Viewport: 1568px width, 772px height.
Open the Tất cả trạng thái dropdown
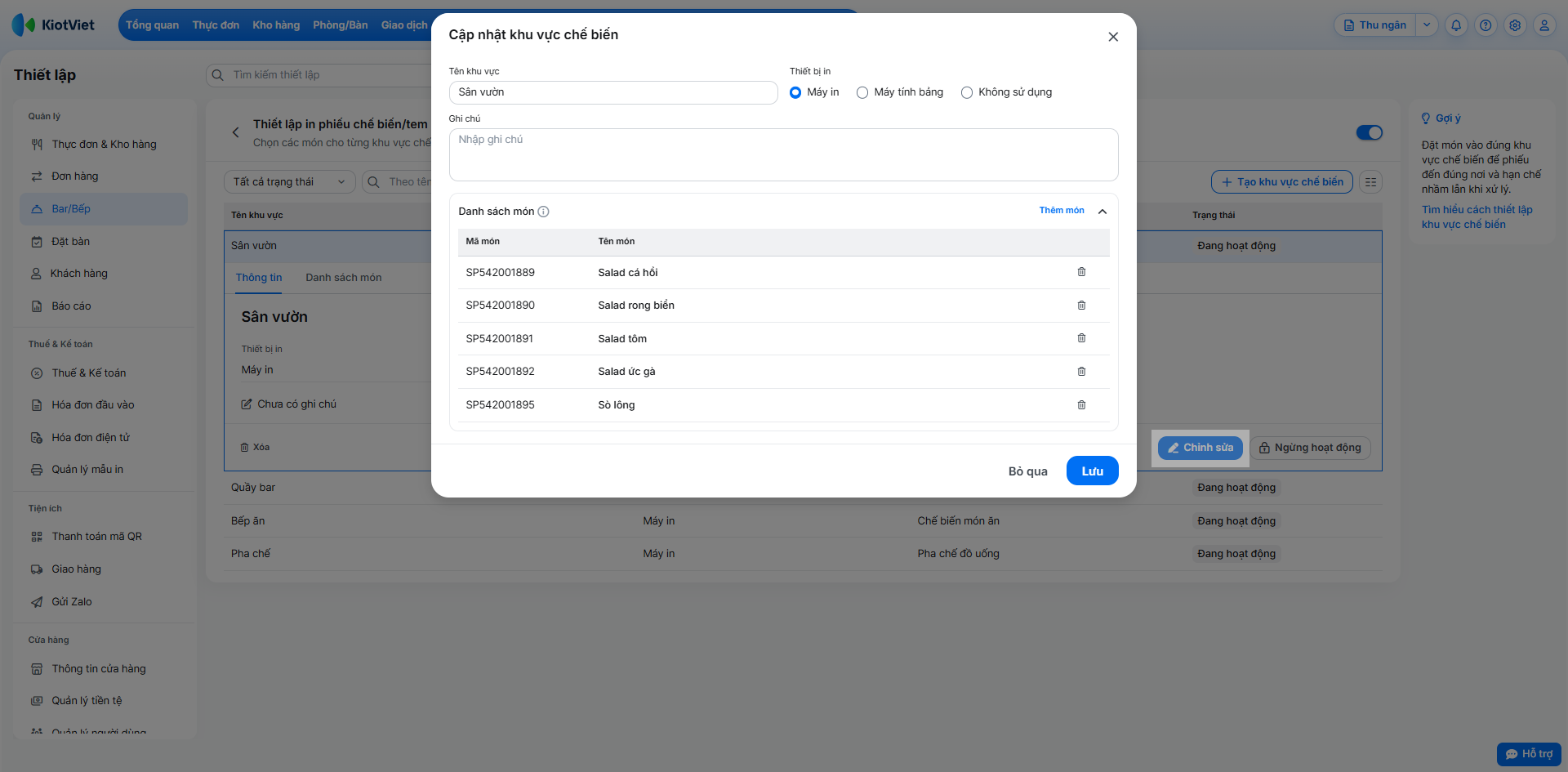pyautogui.click(x=290, y=182)
